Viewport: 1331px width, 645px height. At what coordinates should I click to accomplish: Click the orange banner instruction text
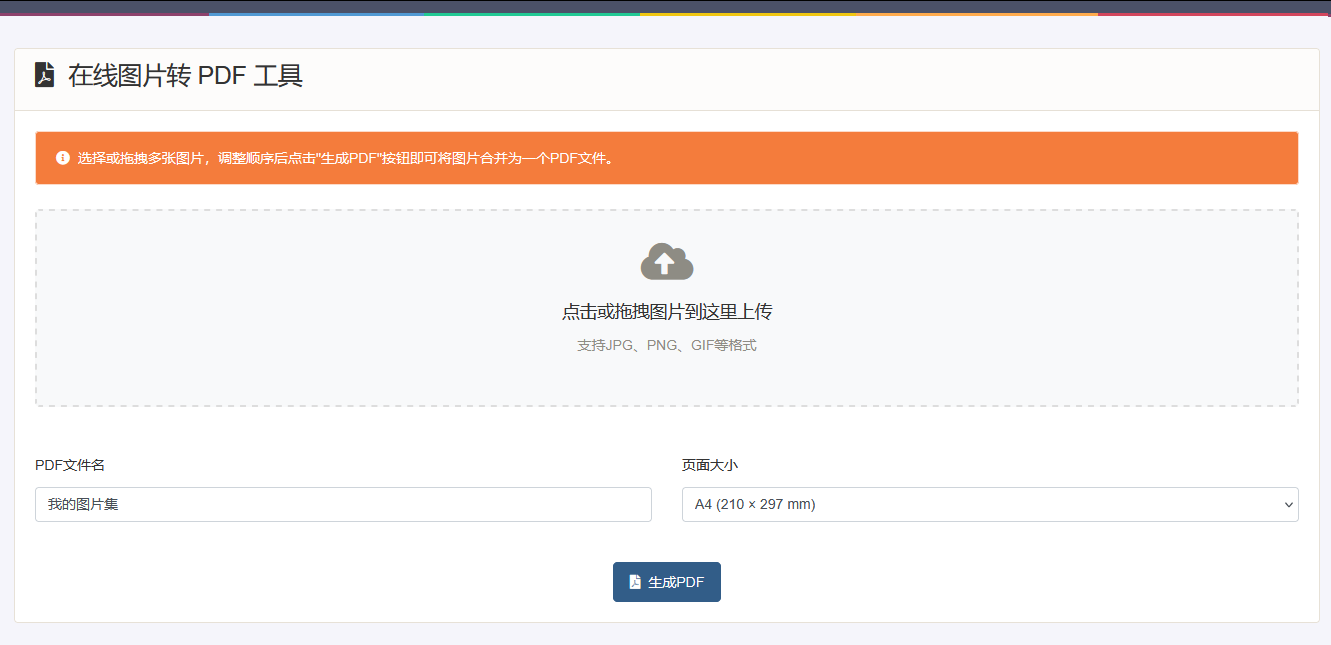tap(346, 158)
